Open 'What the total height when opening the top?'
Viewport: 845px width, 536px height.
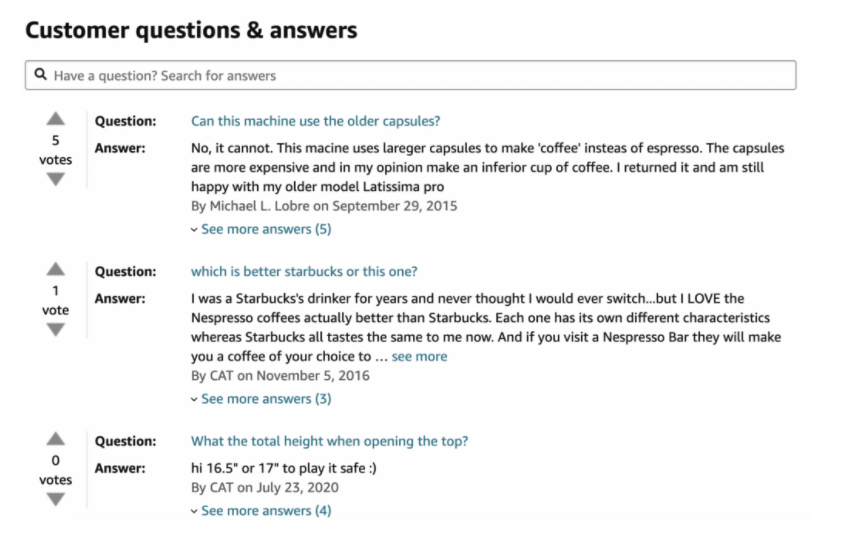pyautogui.click(x=329, y=441)
